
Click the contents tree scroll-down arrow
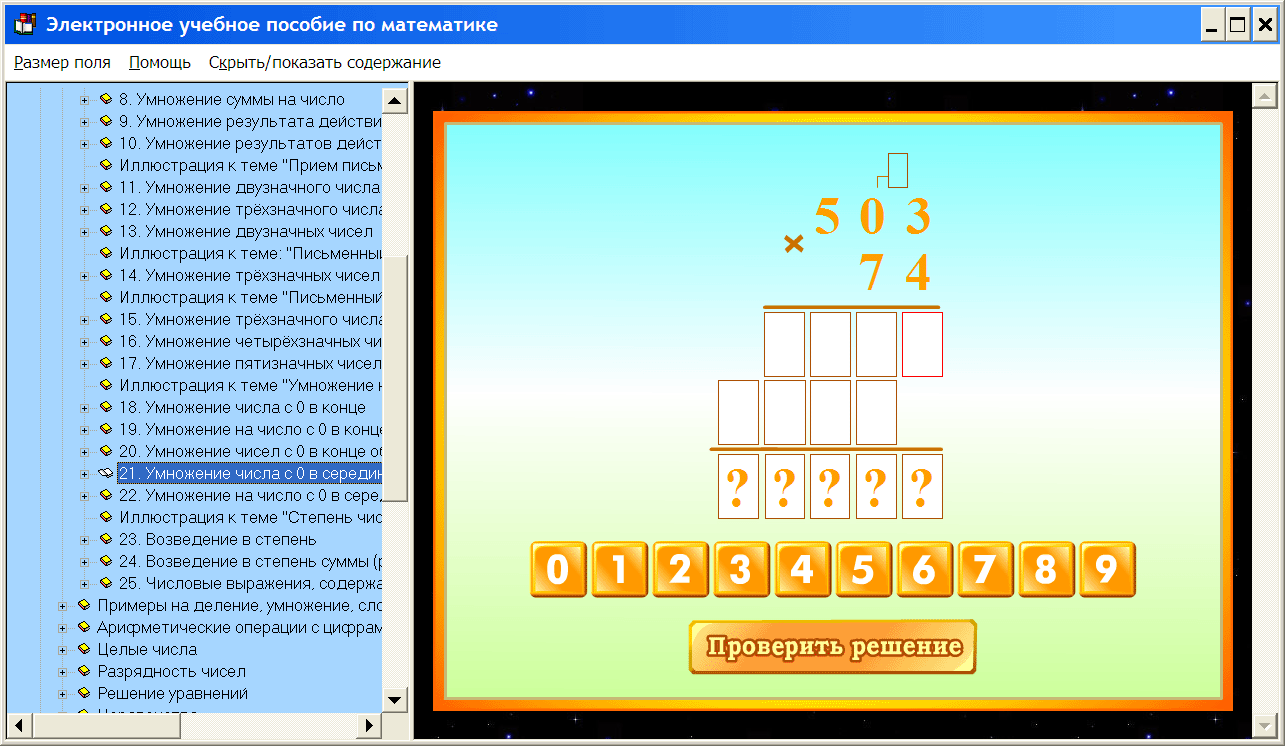point(395,700)
